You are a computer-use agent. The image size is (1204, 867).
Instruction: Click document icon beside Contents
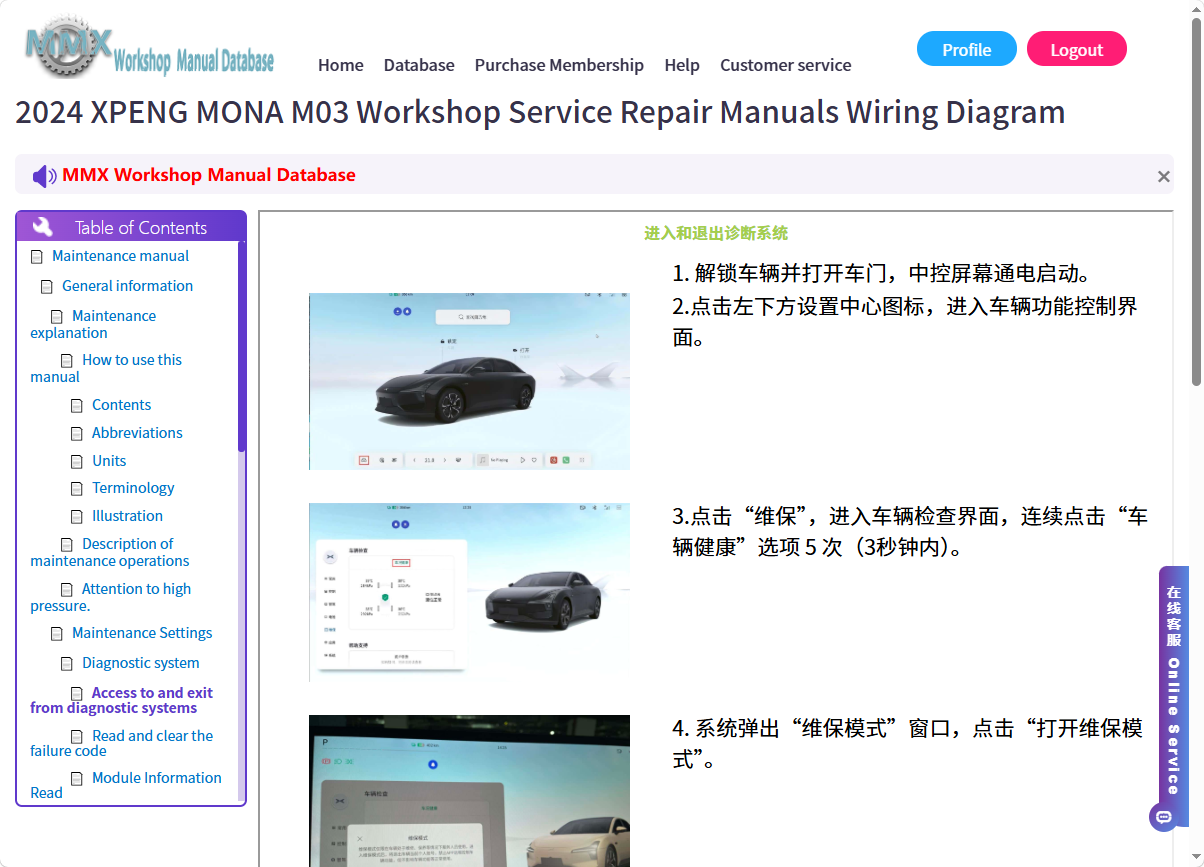coord(77,406)
